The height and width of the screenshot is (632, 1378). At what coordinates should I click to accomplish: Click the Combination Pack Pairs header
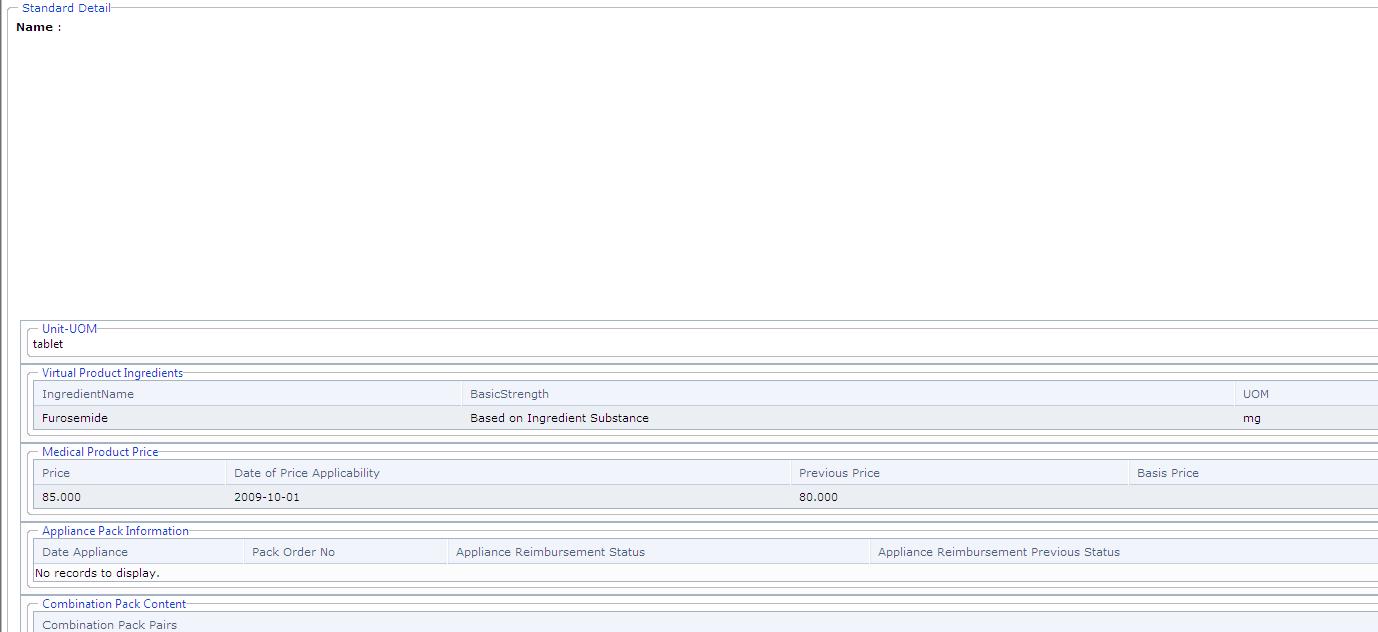pyautogui.click(x=109, y=625)
